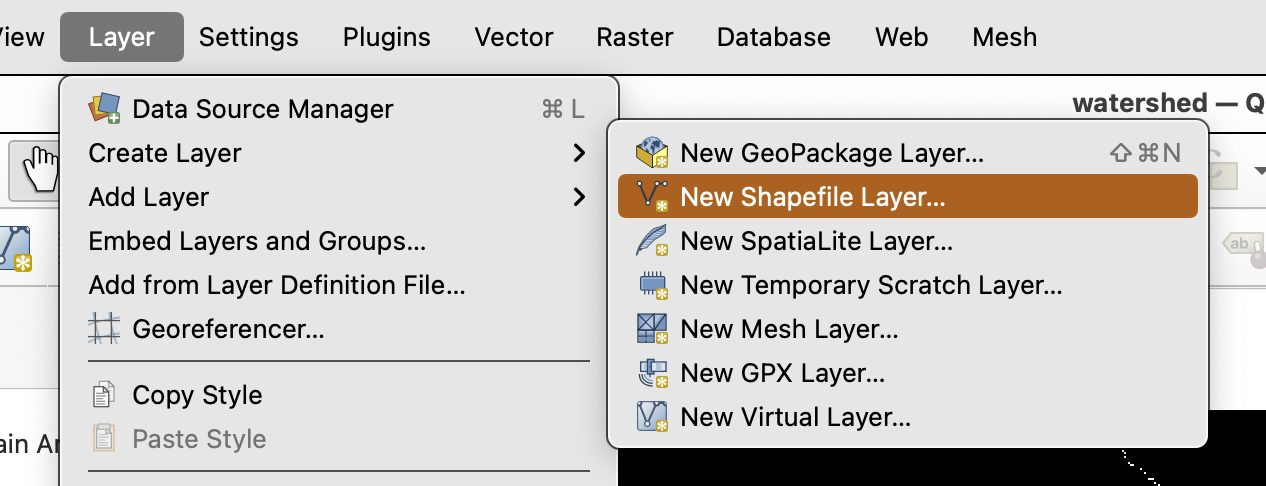Click the Data Source Manager icon

104,108
